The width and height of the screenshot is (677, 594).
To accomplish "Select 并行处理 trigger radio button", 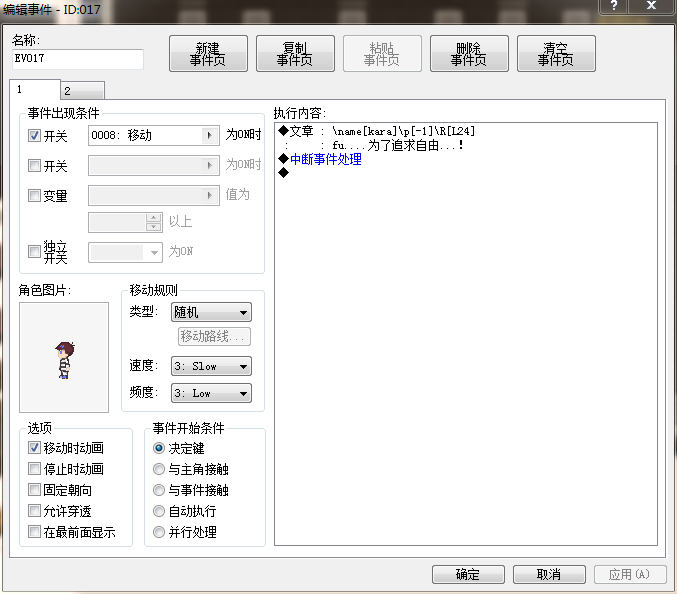I will [x=159, y=532].
